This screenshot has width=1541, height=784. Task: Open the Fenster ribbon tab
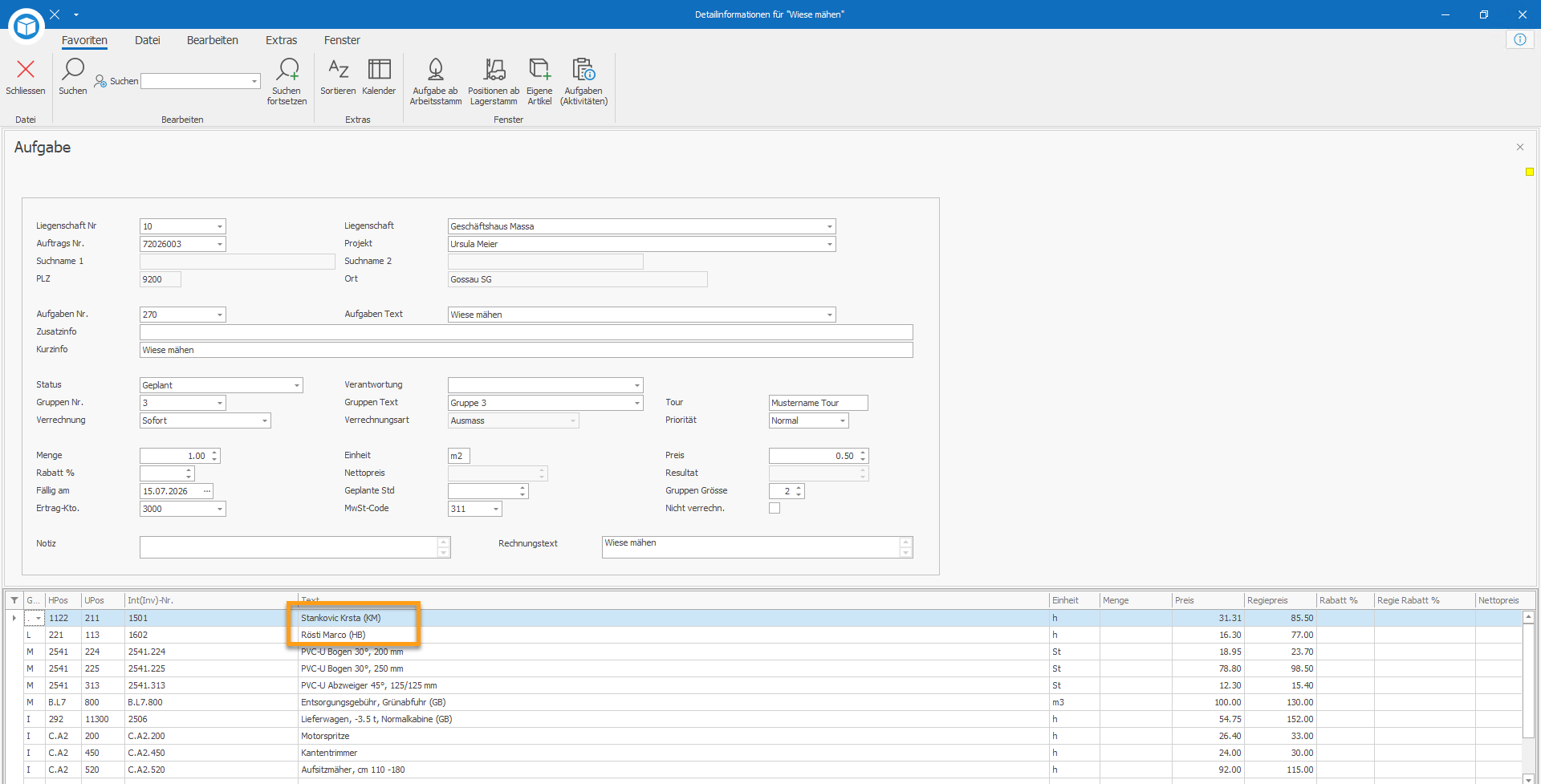[342, 40]
